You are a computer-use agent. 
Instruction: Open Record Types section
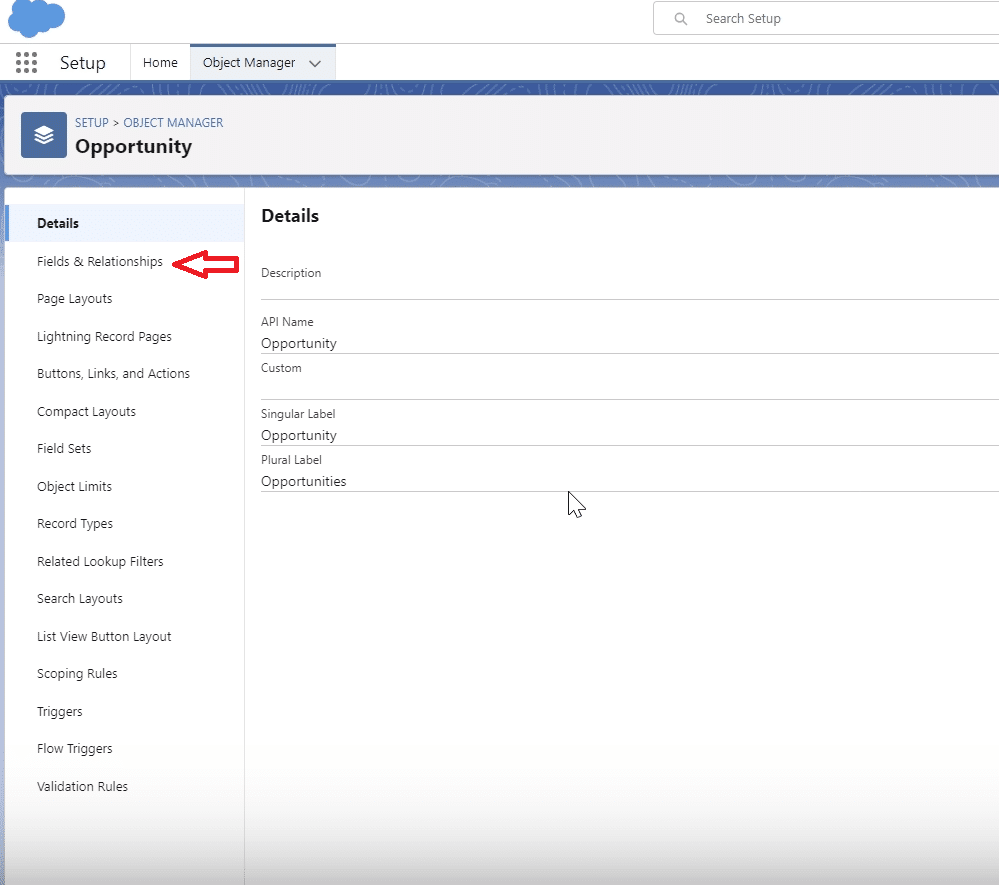pyautogui.click(x=75, y=524)
